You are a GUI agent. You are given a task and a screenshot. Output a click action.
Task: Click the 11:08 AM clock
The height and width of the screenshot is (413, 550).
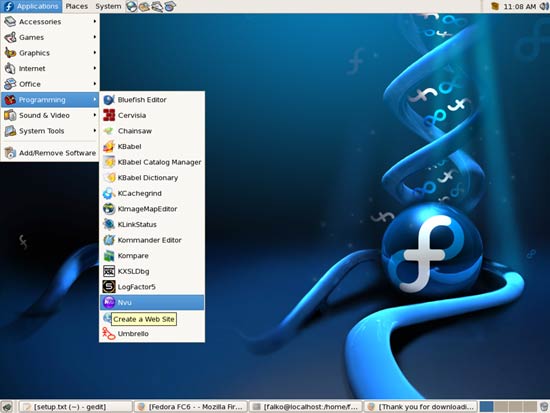pos(519,6)
